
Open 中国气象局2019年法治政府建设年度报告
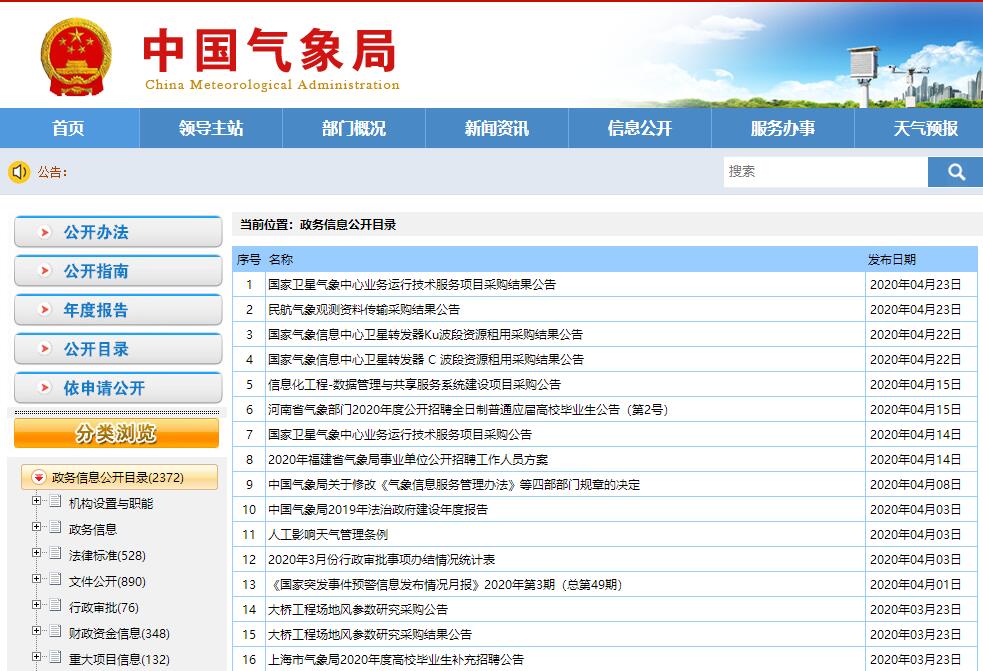378,510
